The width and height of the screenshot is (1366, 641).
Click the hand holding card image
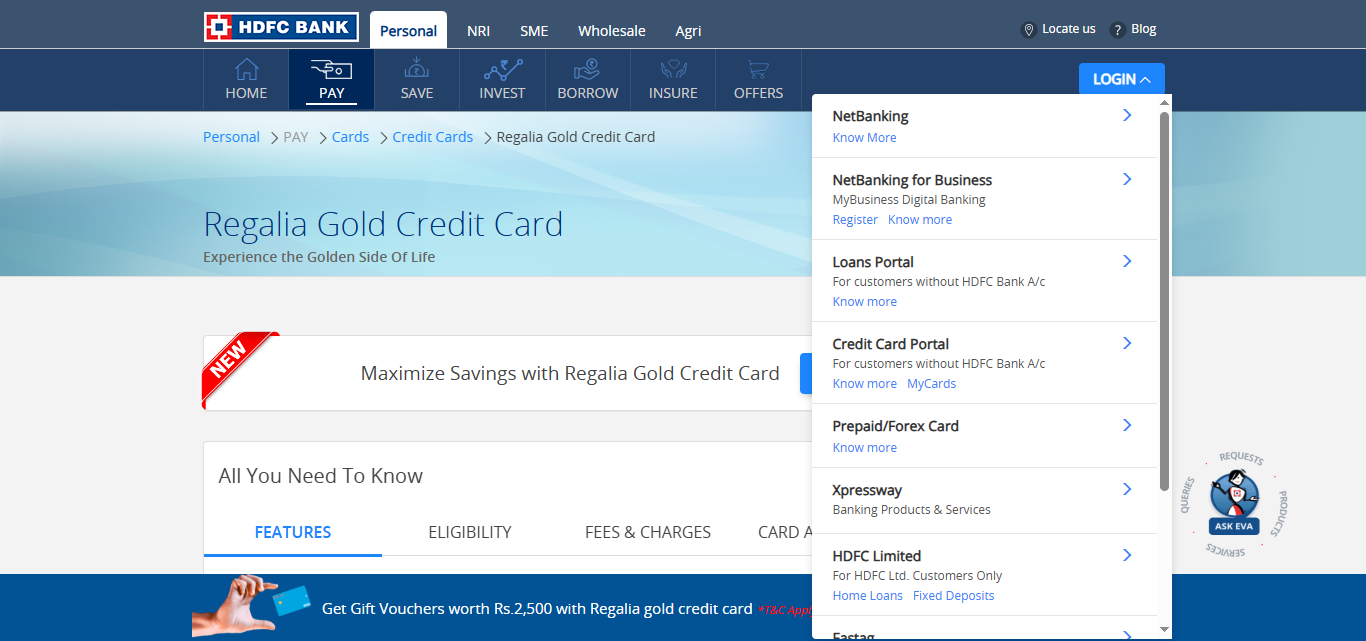point(252,605)
